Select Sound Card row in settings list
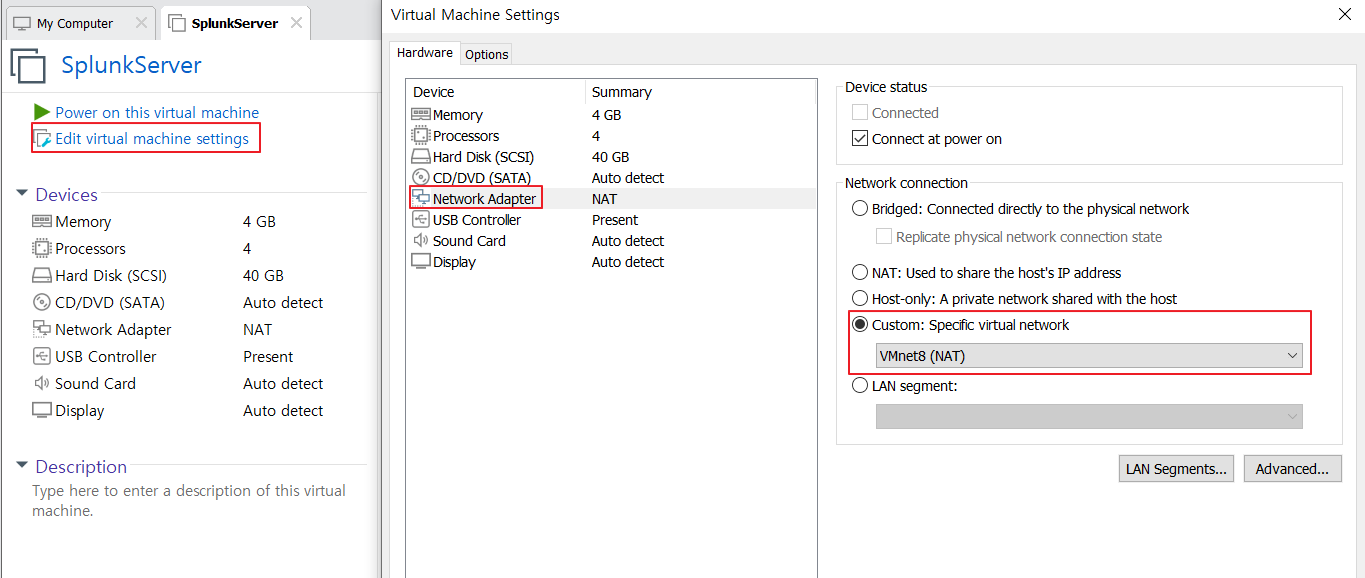Image resolution: width=1365 pixels, height=578 pixels. [611, 241]
